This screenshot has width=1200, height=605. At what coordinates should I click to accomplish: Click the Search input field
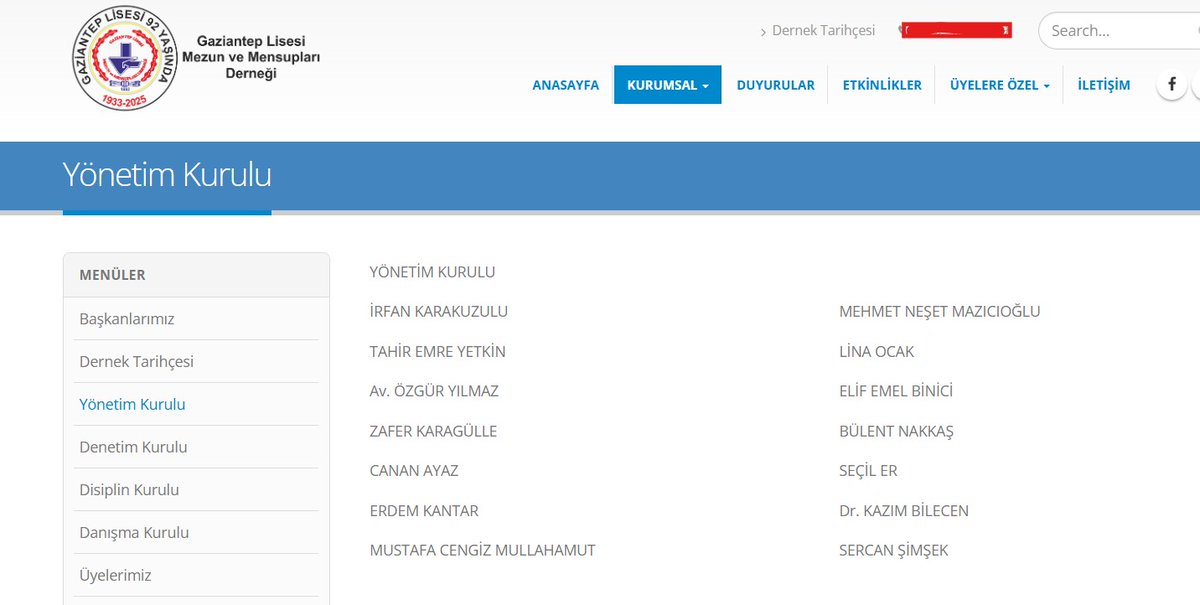click(x=1120, y=31)
